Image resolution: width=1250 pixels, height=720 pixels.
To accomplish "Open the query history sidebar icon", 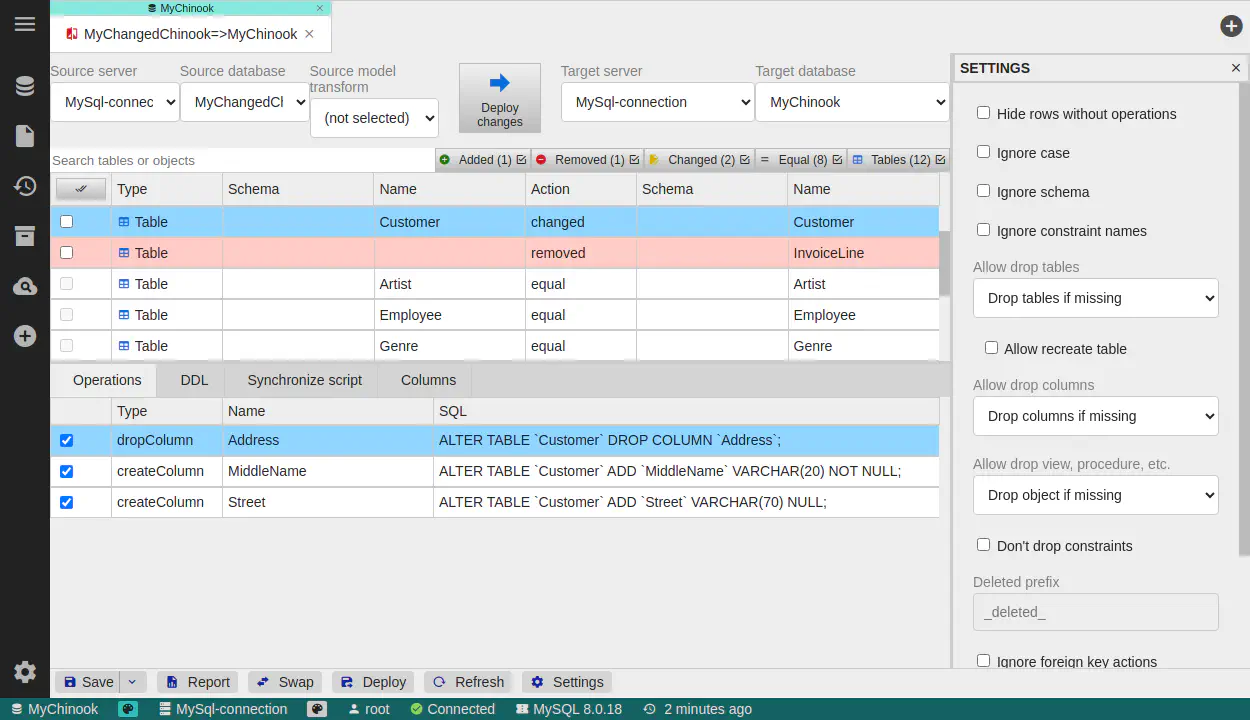I will 25,186.
